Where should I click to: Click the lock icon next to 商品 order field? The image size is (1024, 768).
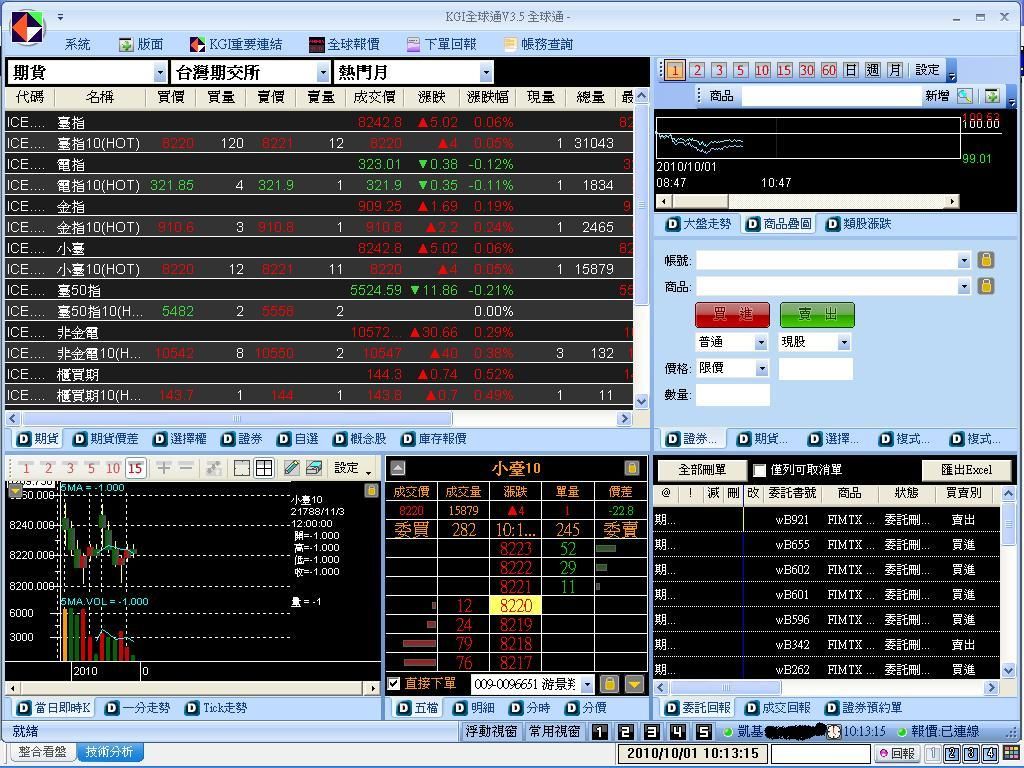point(985,285)
